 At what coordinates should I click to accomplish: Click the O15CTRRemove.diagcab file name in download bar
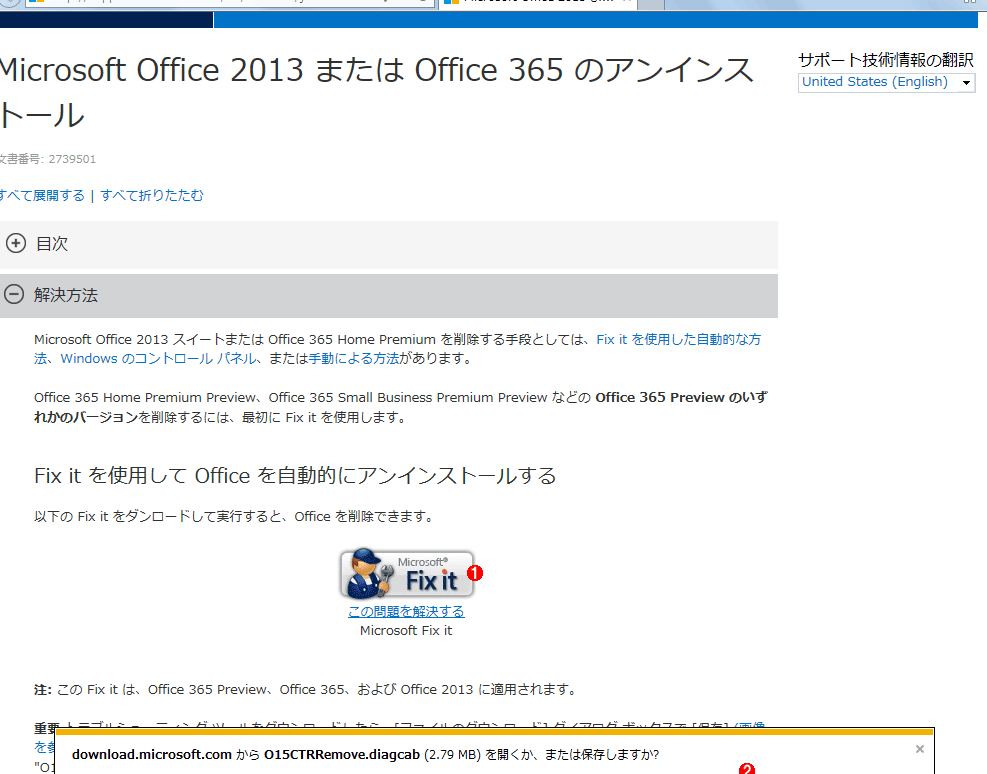342,754
